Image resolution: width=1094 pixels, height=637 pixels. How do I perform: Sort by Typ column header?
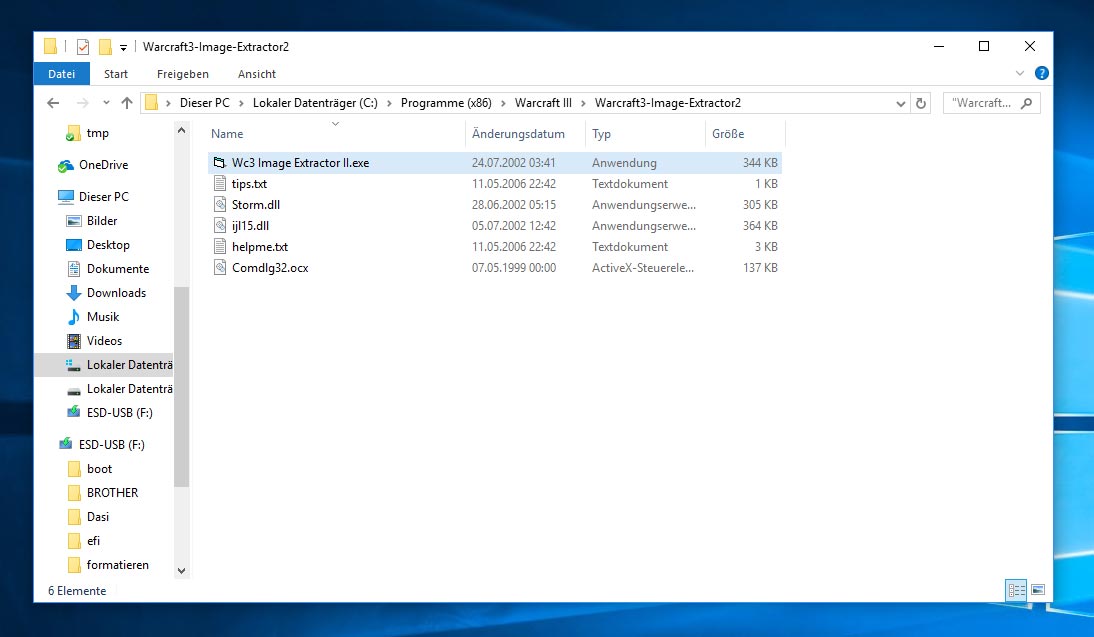pos(601,134)
